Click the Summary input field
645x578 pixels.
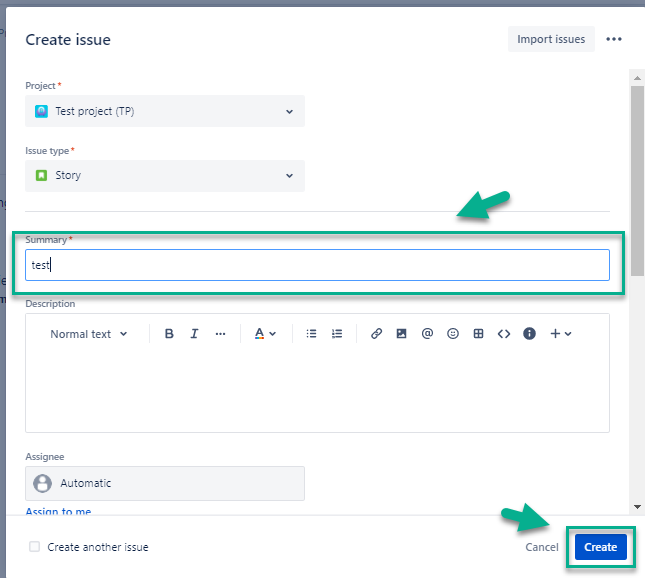click(x=317, y=265)
